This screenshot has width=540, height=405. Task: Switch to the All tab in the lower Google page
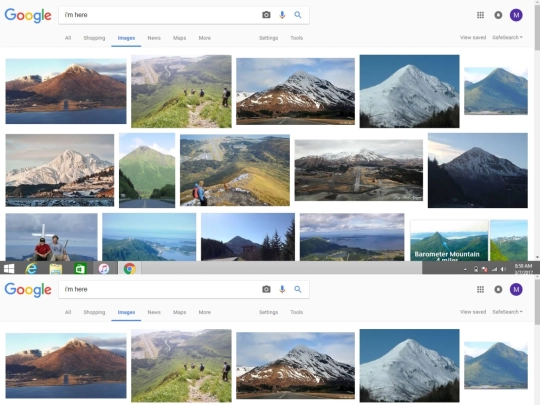(x=68, y=312)
